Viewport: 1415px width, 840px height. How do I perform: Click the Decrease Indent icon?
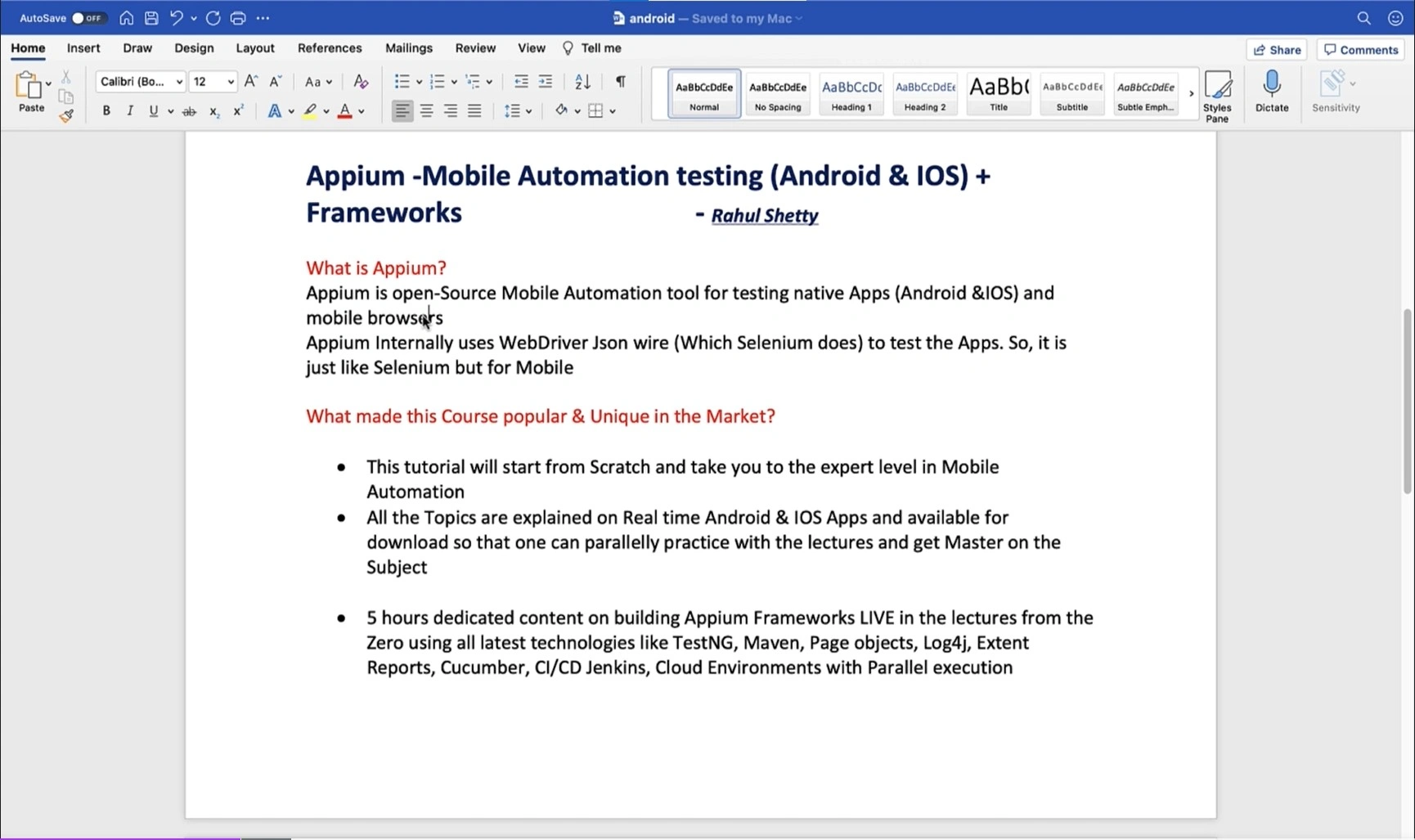point(521,82)
